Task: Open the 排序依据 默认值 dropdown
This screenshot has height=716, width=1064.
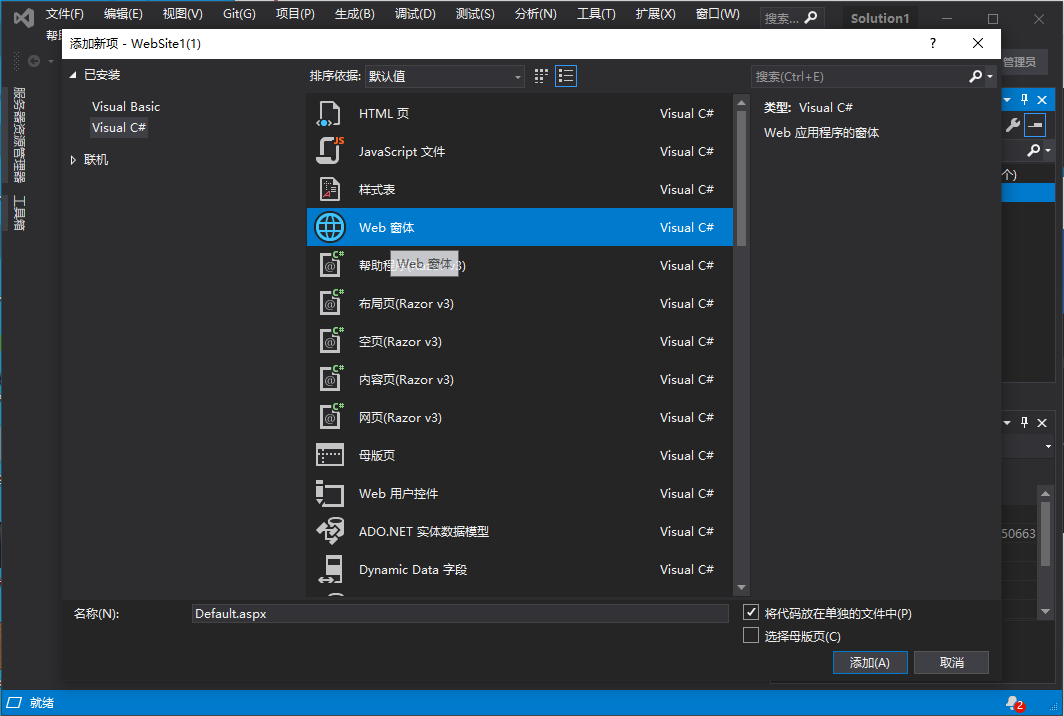Action: (444, 77)
